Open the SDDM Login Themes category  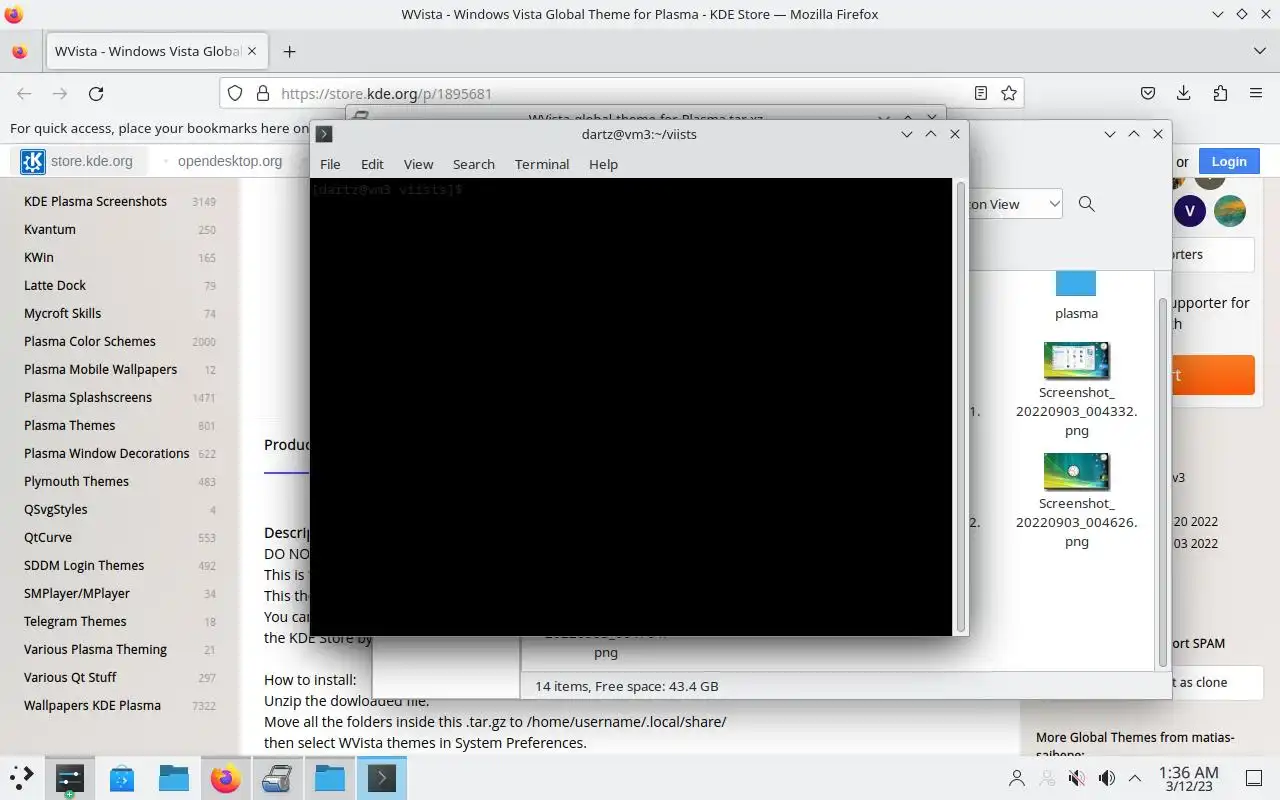point(84,565)
